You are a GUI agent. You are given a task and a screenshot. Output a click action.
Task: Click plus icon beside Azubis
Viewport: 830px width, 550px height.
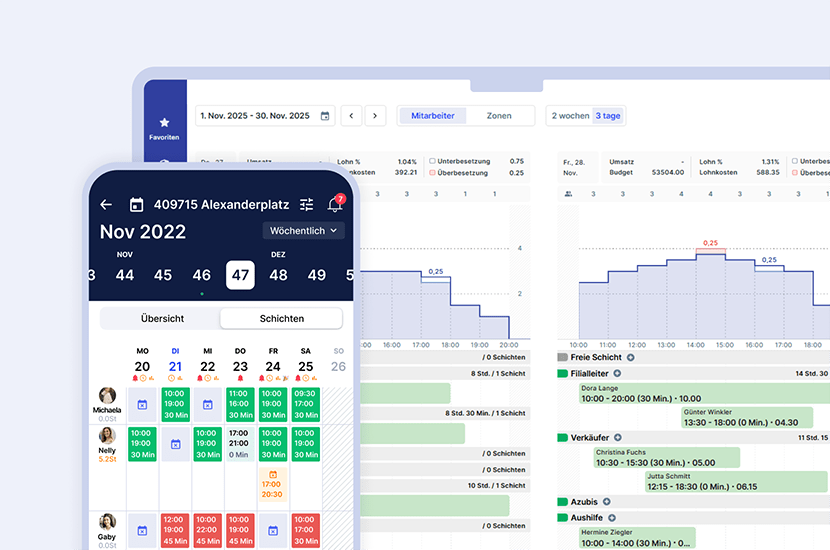606,502
